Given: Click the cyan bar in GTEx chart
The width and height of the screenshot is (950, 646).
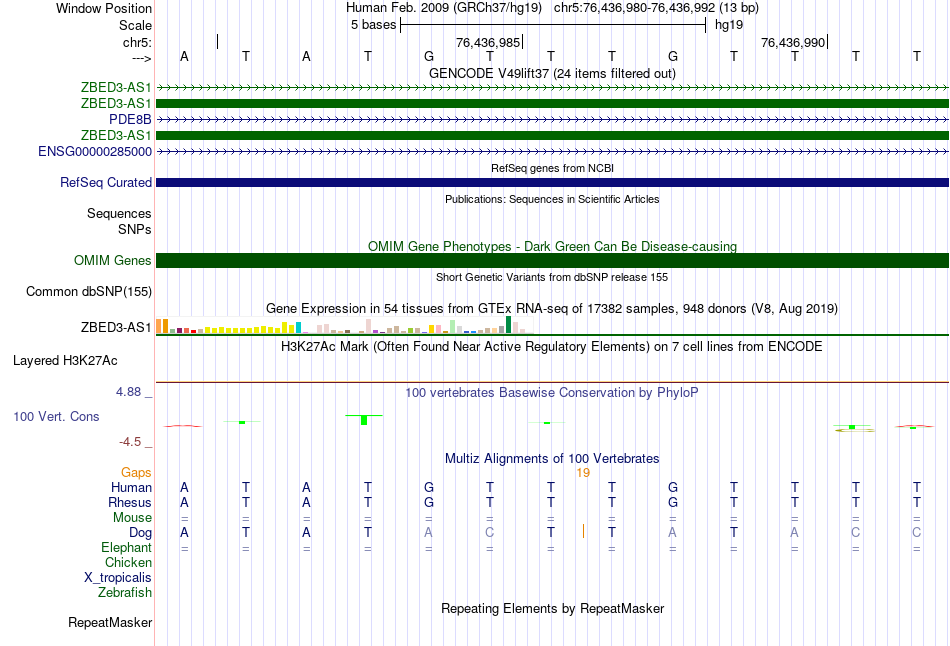Looking at the screenshot, I should pos(298,328).
